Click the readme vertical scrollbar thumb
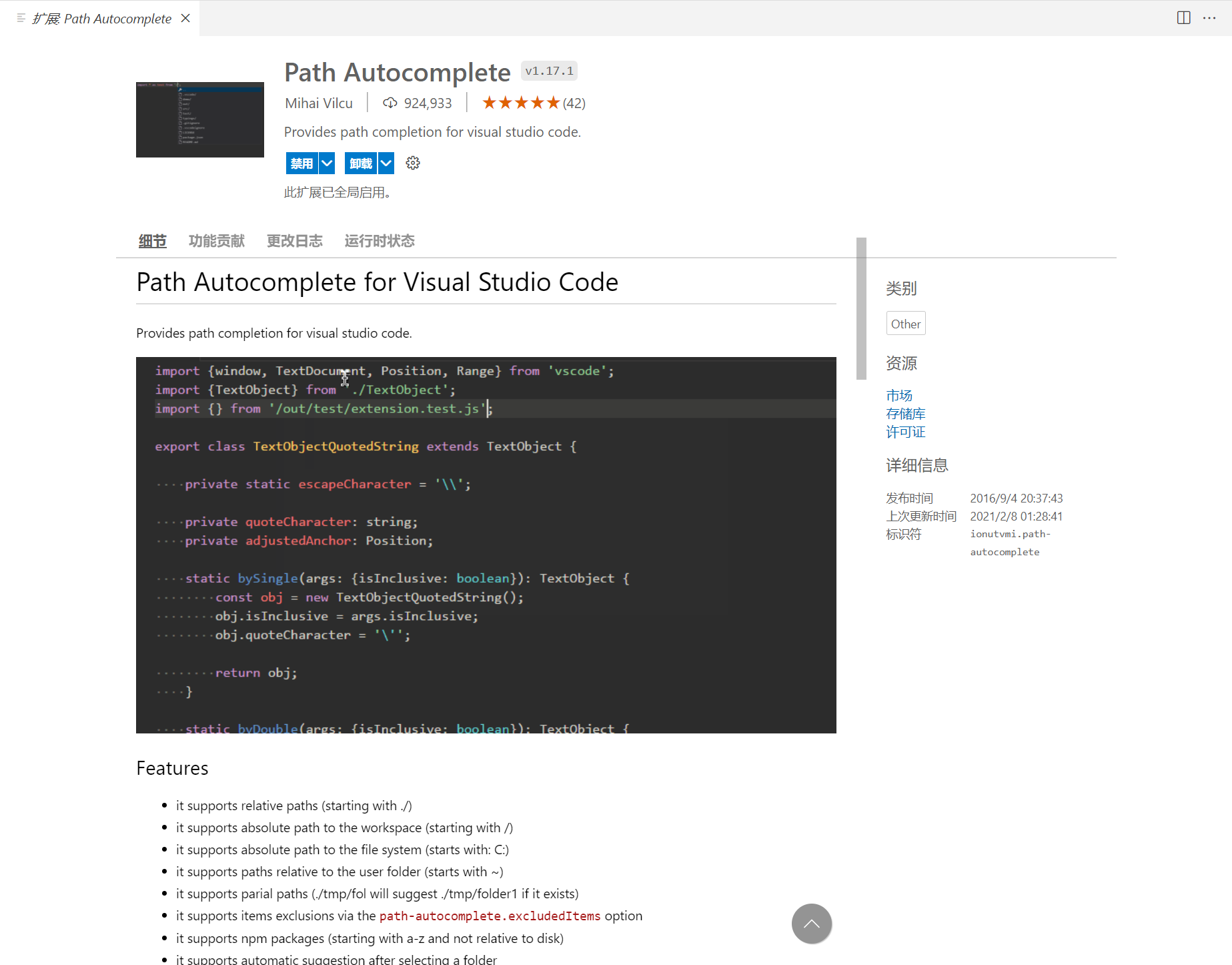 [x=861, y=308]
